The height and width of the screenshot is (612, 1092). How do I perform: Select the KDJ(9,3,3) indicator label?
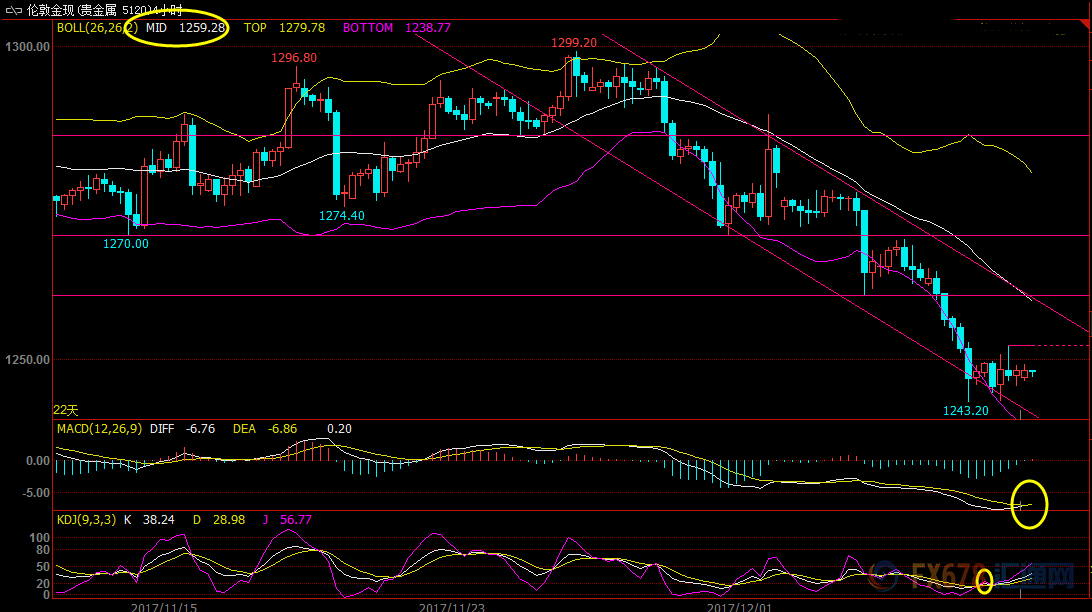pyautogui.click(x=85, y=520)
